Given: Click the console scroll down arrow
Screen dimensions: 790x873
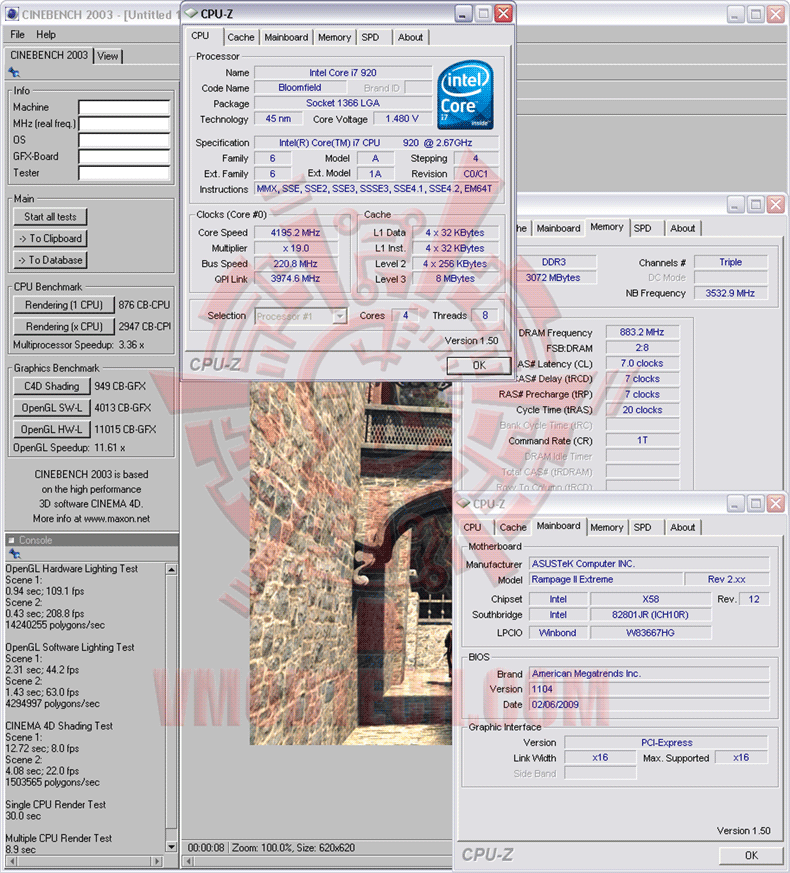Looking at the screenshot, I should [171, 846].
